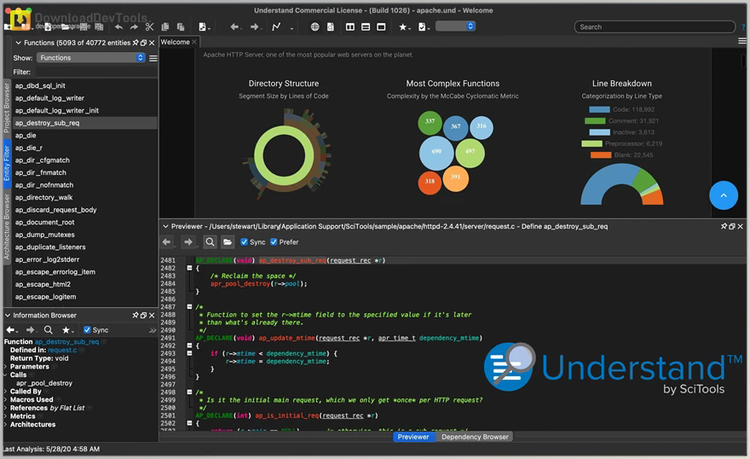750x459 pixels.
Task: Click the Comment legend green swatch
Action: click(x=596, y=121)
